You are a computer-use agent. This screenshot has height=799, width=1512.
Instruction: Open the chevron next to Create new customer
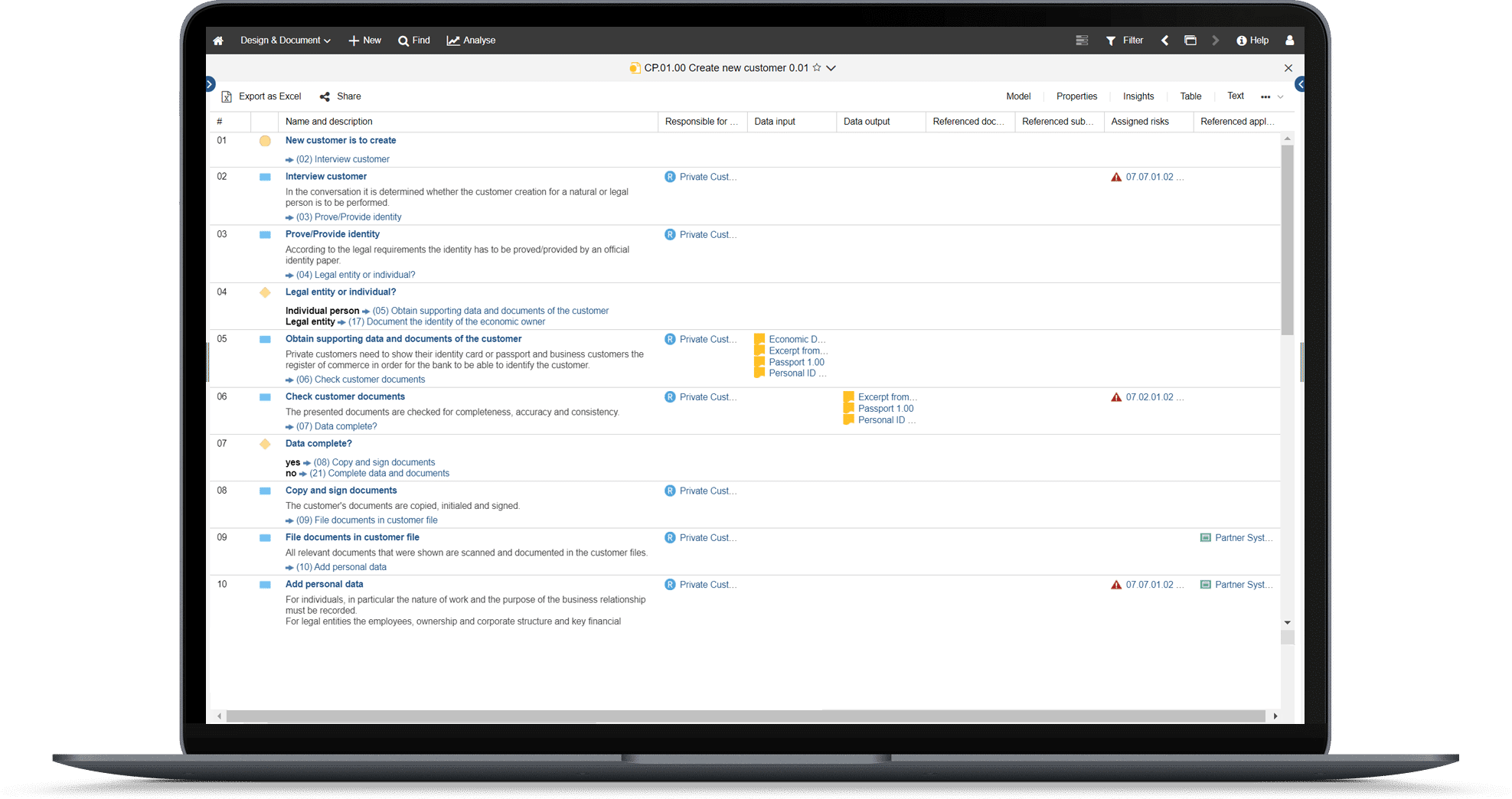[x=831, y=67]
